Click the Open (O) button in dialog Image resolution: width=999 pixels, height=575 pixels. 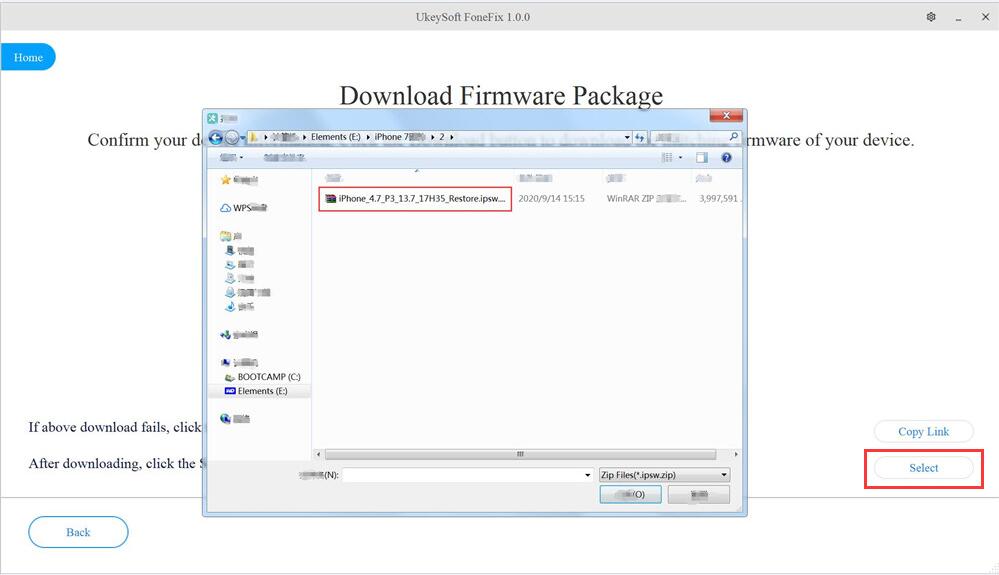[x=630, y=495]
